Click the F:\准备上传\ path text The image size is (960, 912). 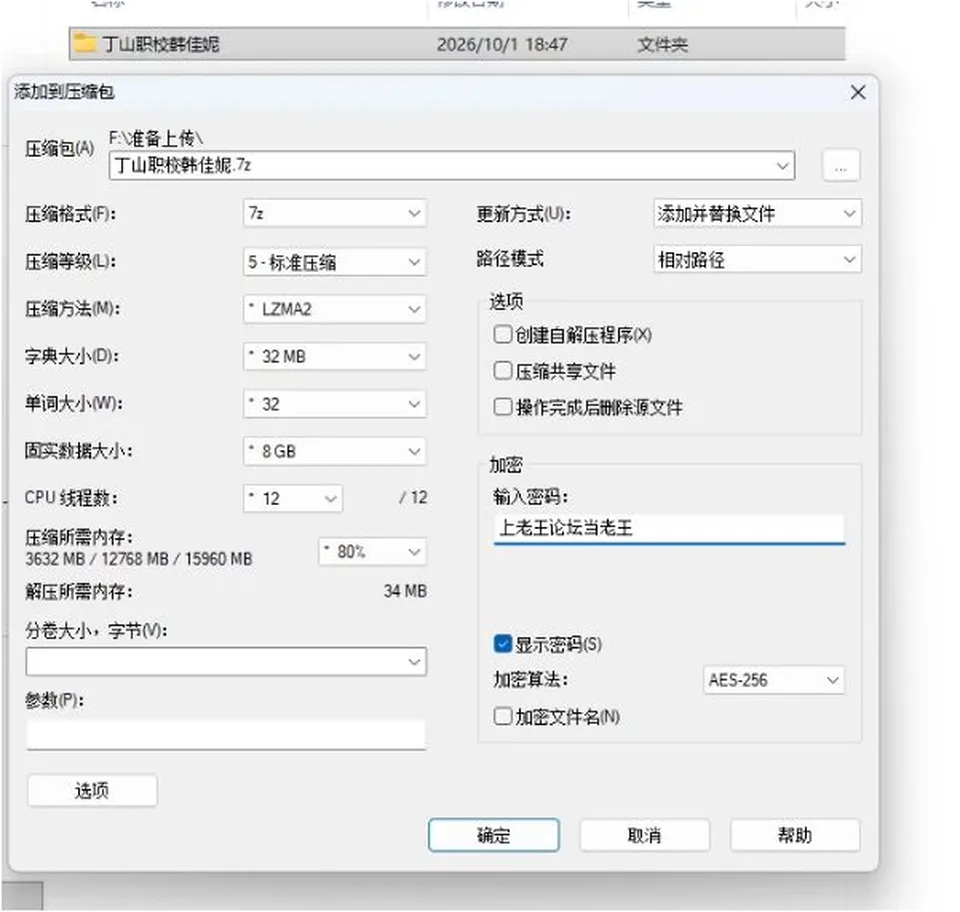156,138
